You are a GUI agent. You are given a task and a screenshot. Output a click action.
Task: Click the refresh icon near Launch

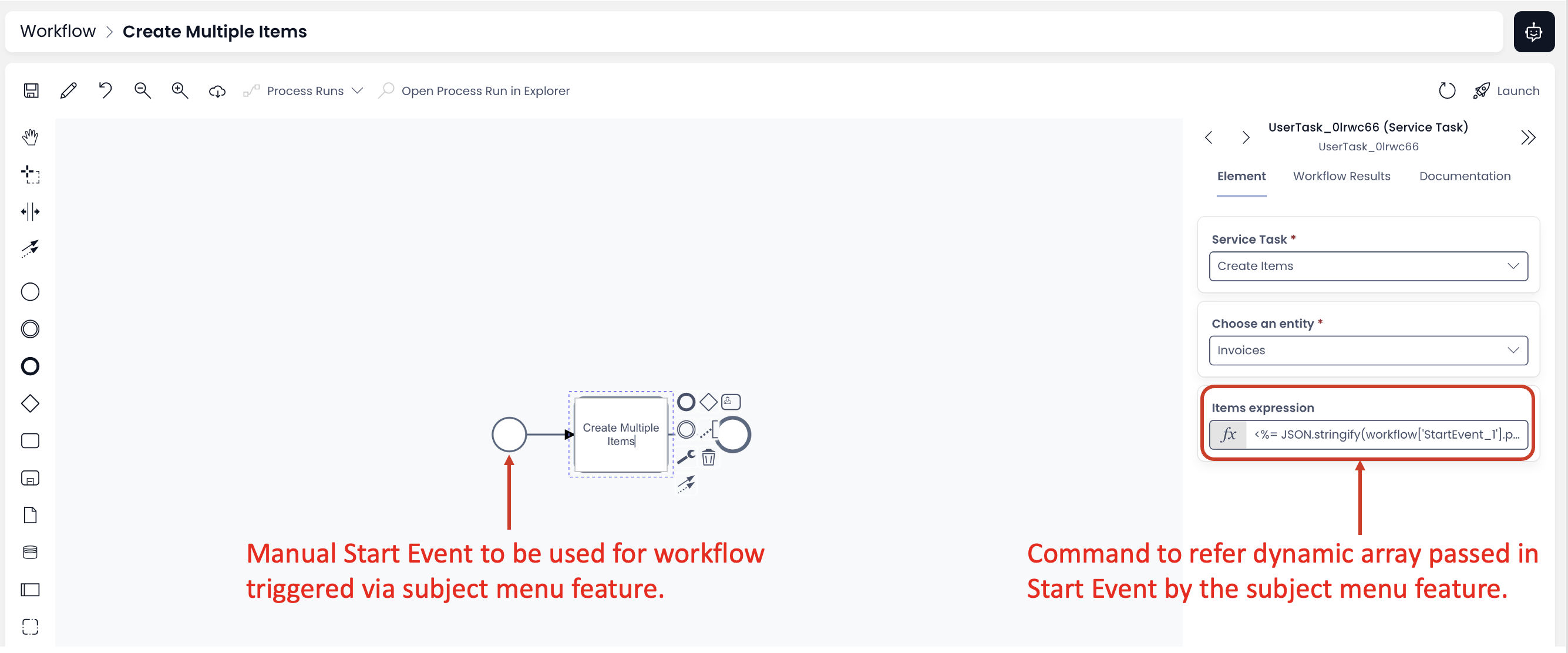[x=1446, y=90]
